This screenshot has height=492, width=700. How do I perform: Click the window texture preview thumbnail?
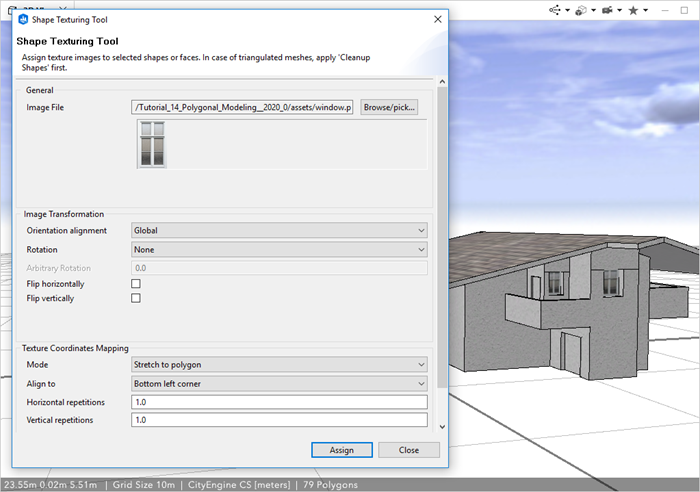click(x=152, y=144)
